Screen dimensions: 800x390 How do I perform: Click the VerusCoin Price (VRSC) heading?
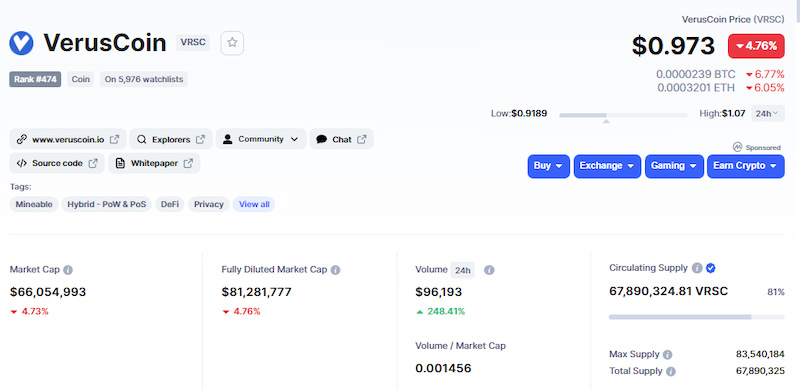coord(733,19)
